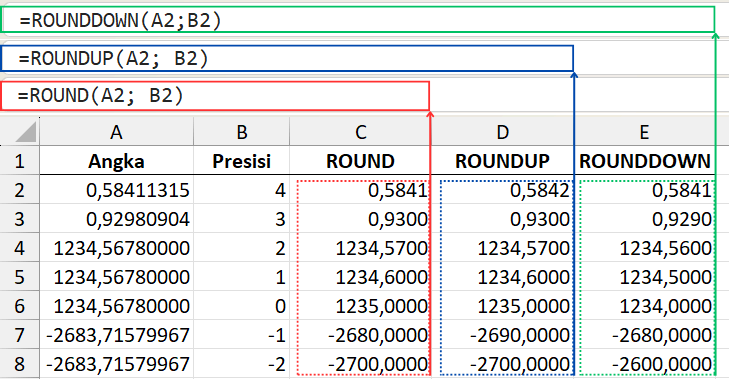Select Presisi cell with value 3
The image size is (729, 386).
click(x=241, y=219)
